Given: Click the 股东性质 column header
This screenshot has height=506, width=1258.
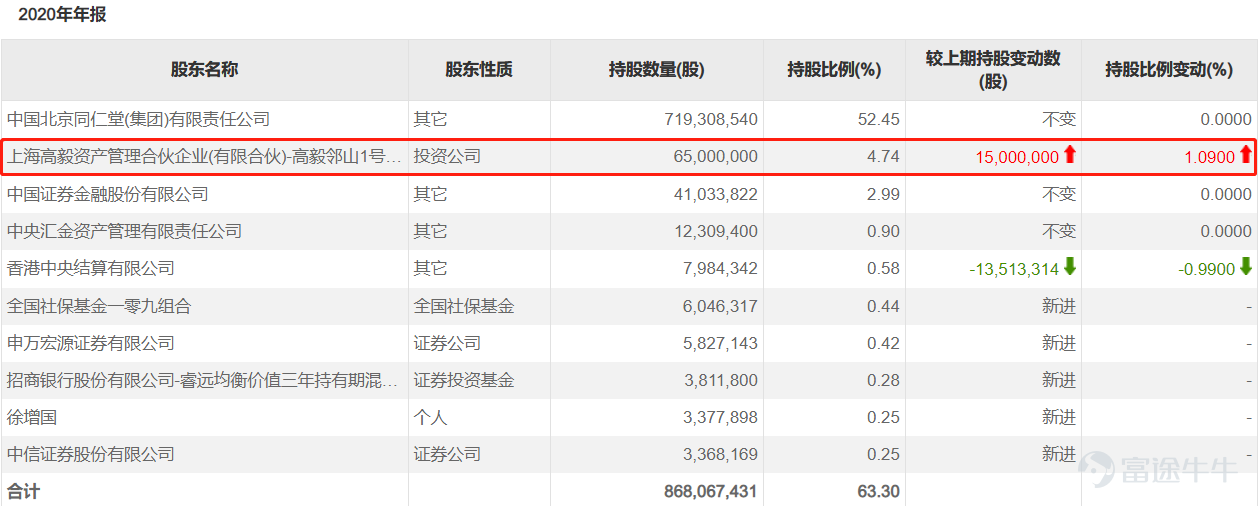Looking at the screenshot, I should (479, 70).
